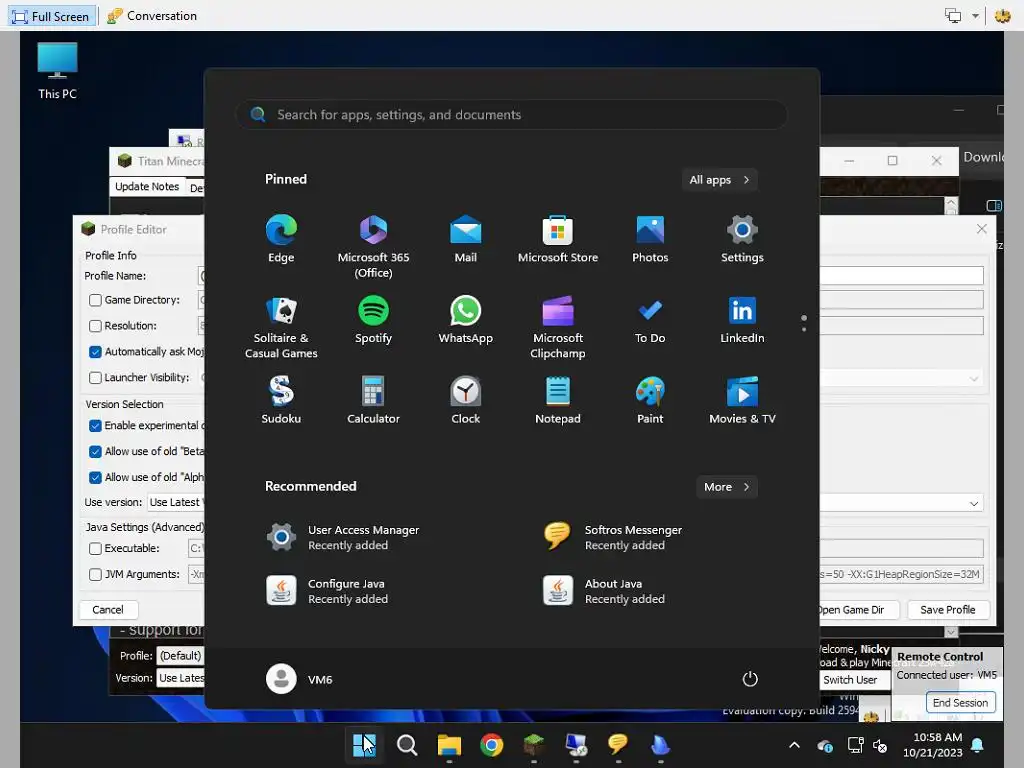Open the Clock app
1024x768 pixels.
point(466,400)
